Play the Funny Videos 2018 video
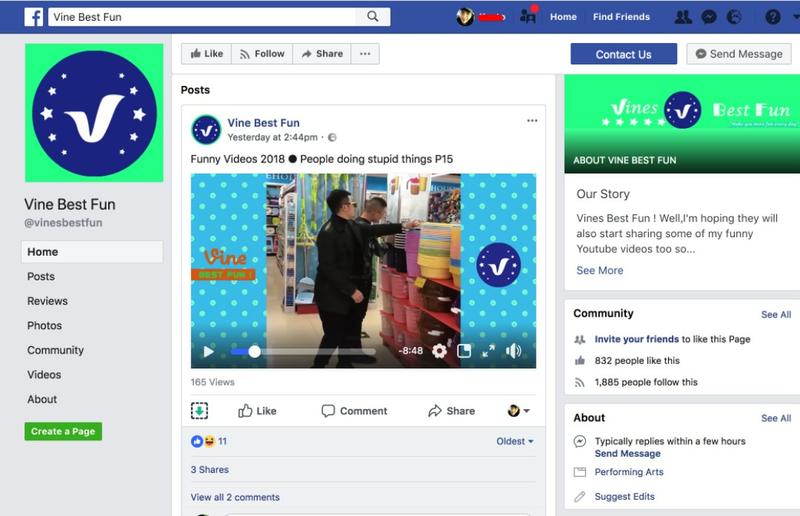Screen dimensions: 800x516 coord(208,351)
